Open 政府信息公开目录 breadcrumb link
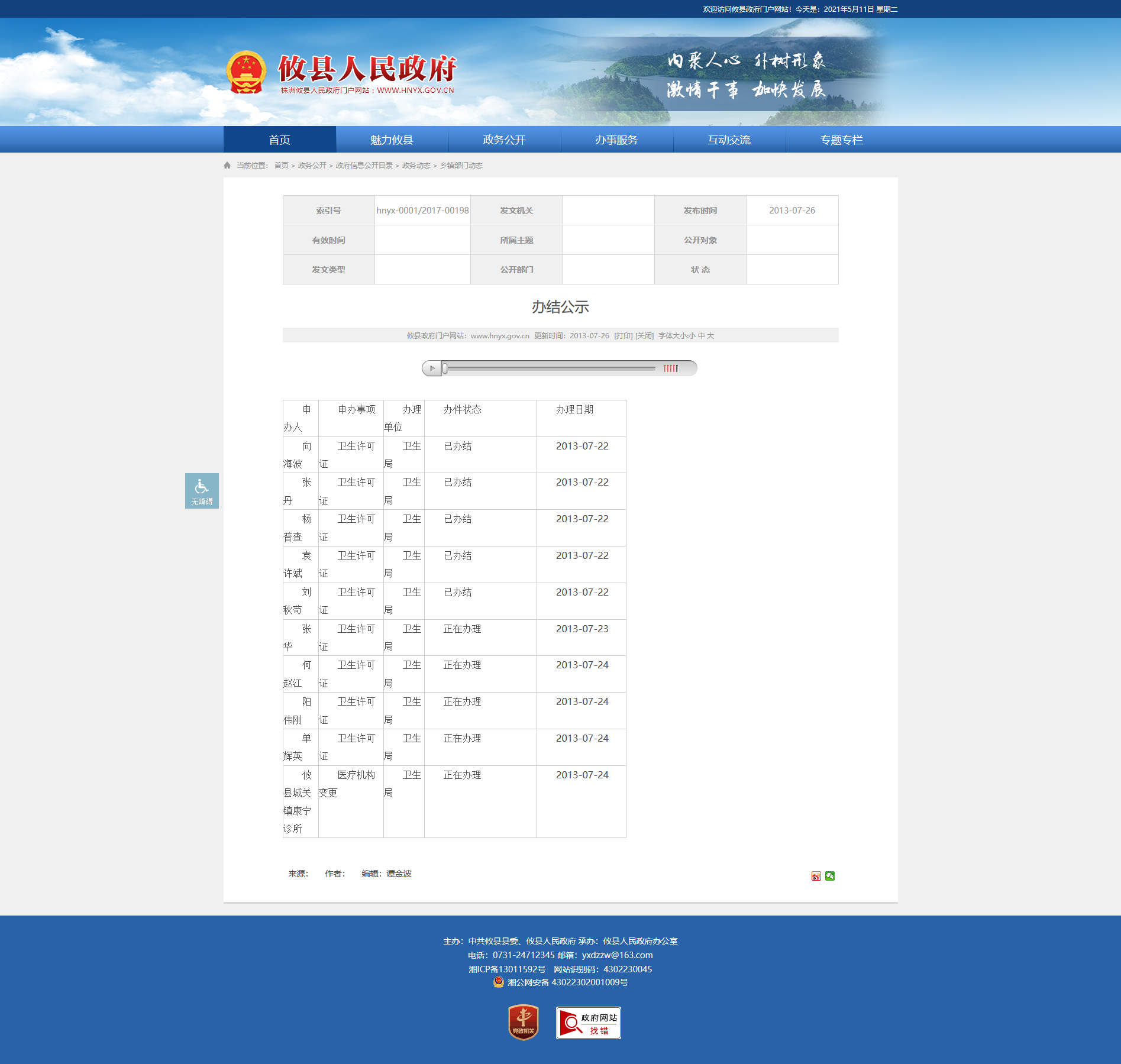1121x1064 pixels. pyautogui.click(x=364, y=166)
